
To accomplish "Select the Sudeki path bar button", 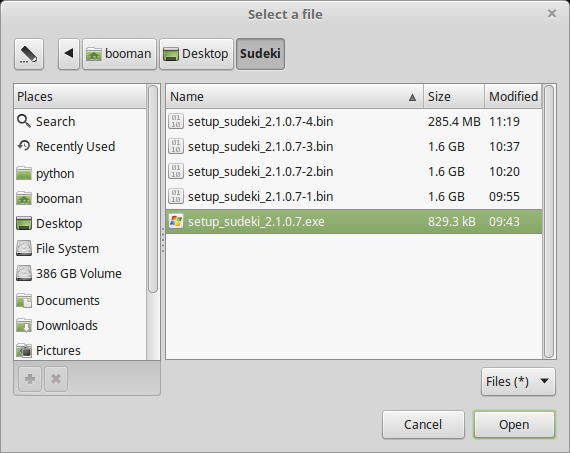I will coord(260,54).
